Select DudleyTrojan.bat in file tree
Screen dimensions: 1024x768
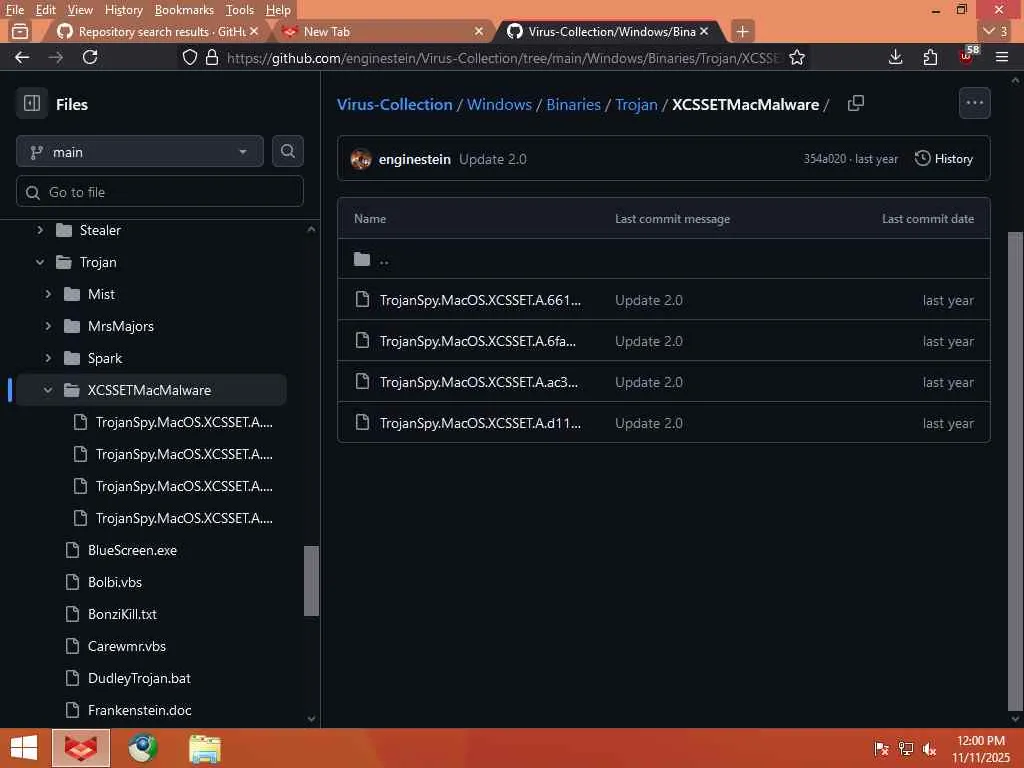[139, 679]
